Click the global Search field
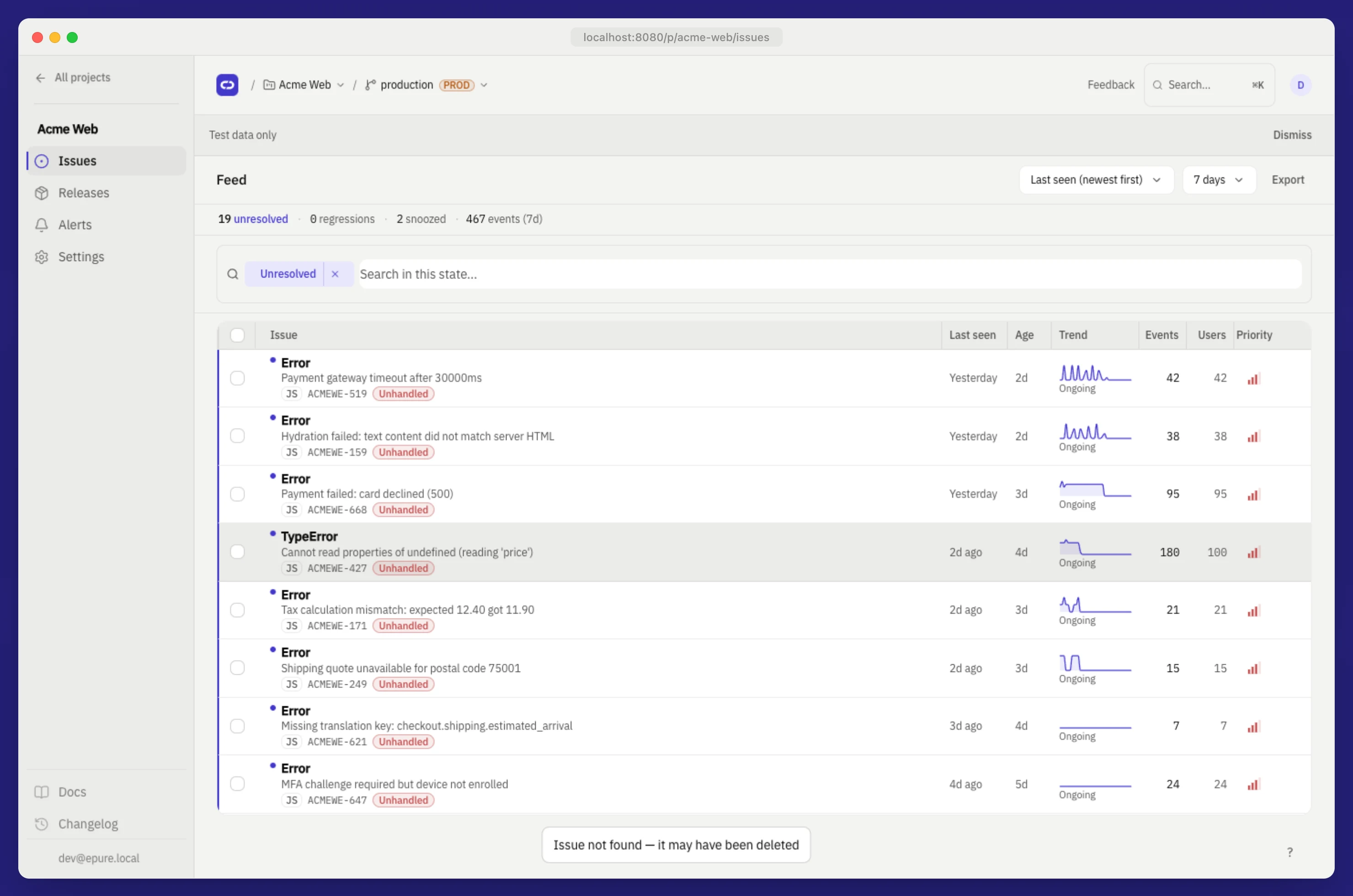 point(1209,85)
